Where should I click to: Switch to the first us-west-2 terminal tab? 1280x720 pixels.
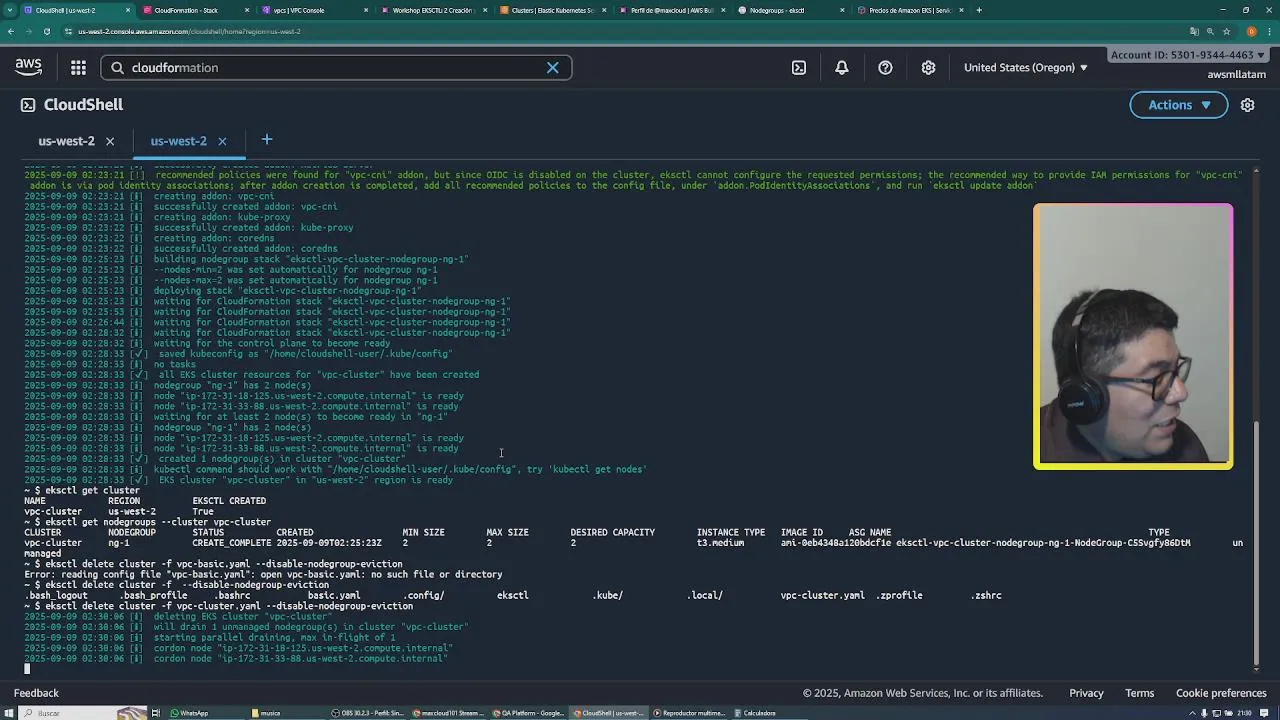[x=66, y=141]
